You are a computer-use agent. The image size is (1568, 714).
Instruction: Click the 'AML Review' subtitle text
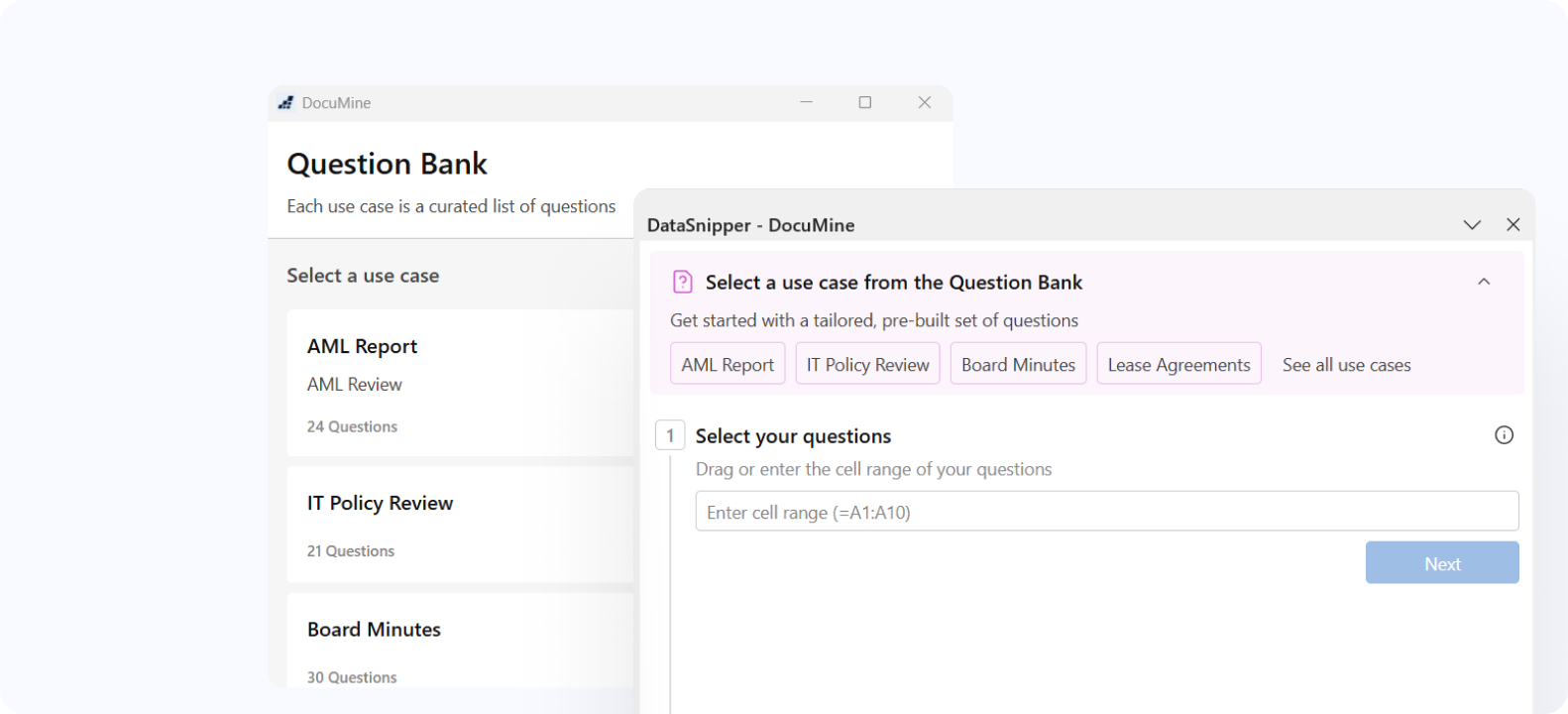pos(354,384)
